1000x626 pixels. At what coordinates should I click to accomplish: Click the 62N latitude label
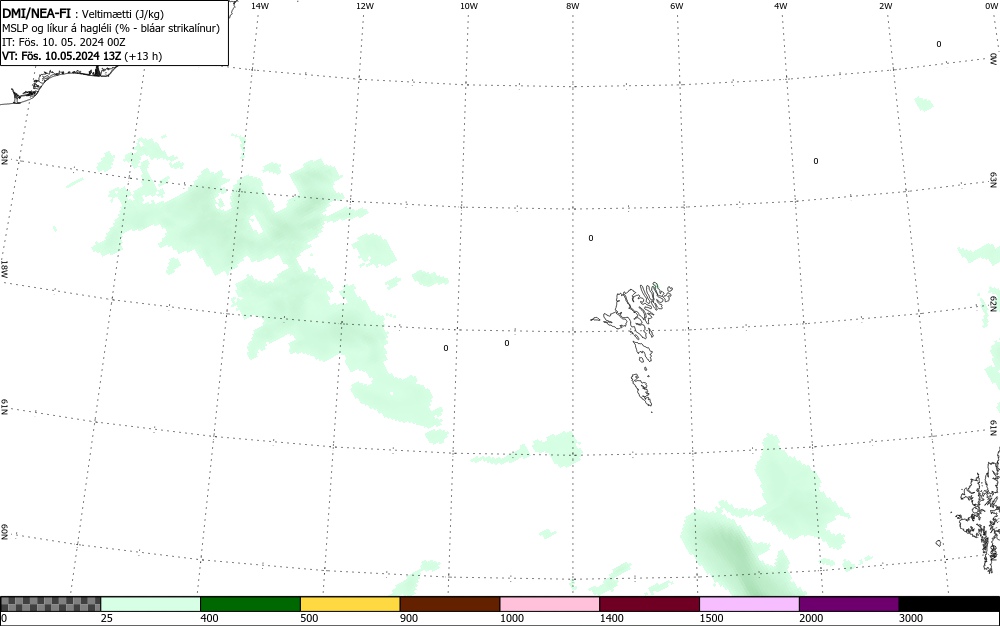tap(994, 303)
